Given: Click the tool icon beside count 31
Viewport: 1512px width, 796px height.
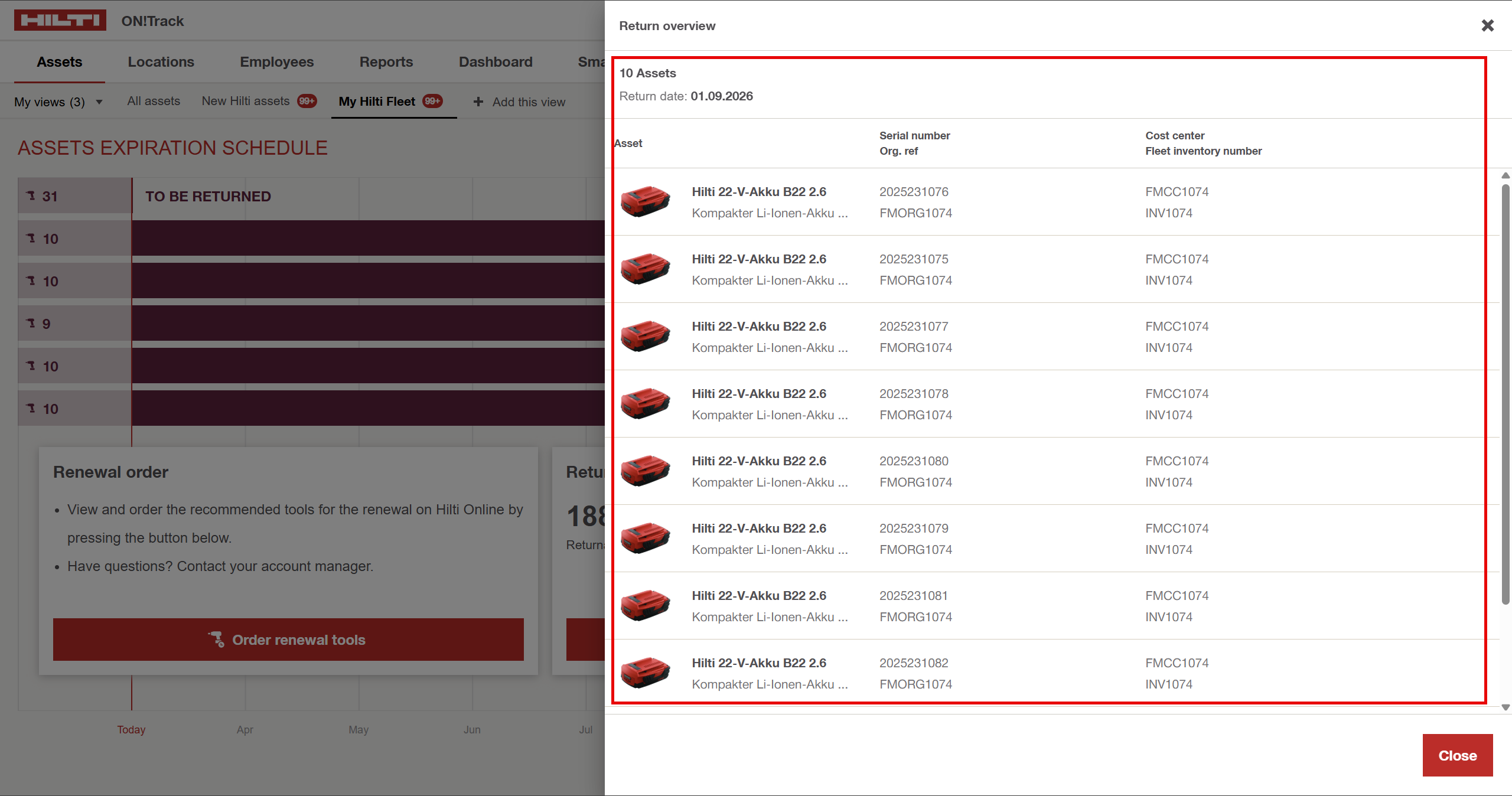Looking at the screenshot, I should click(31, 195).
